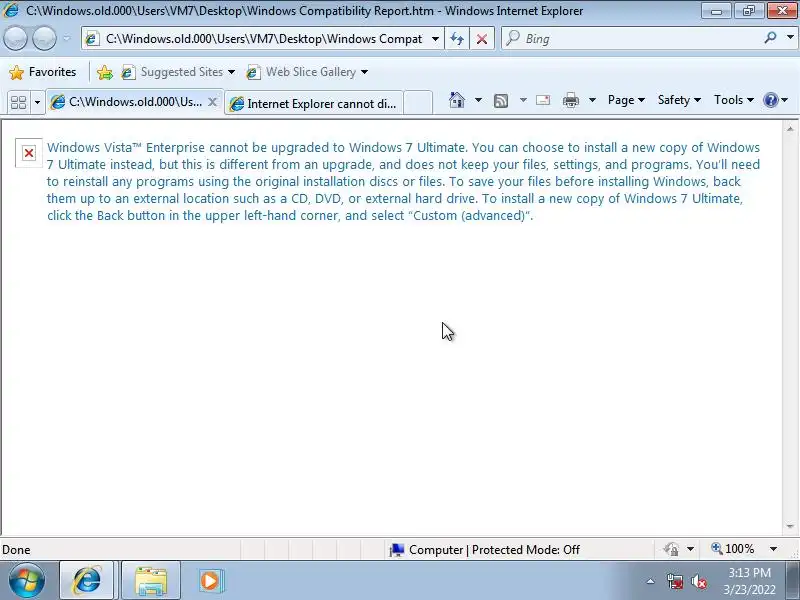Click the privacy report status bar icon
800x600 pixels.
click(671, 549)
